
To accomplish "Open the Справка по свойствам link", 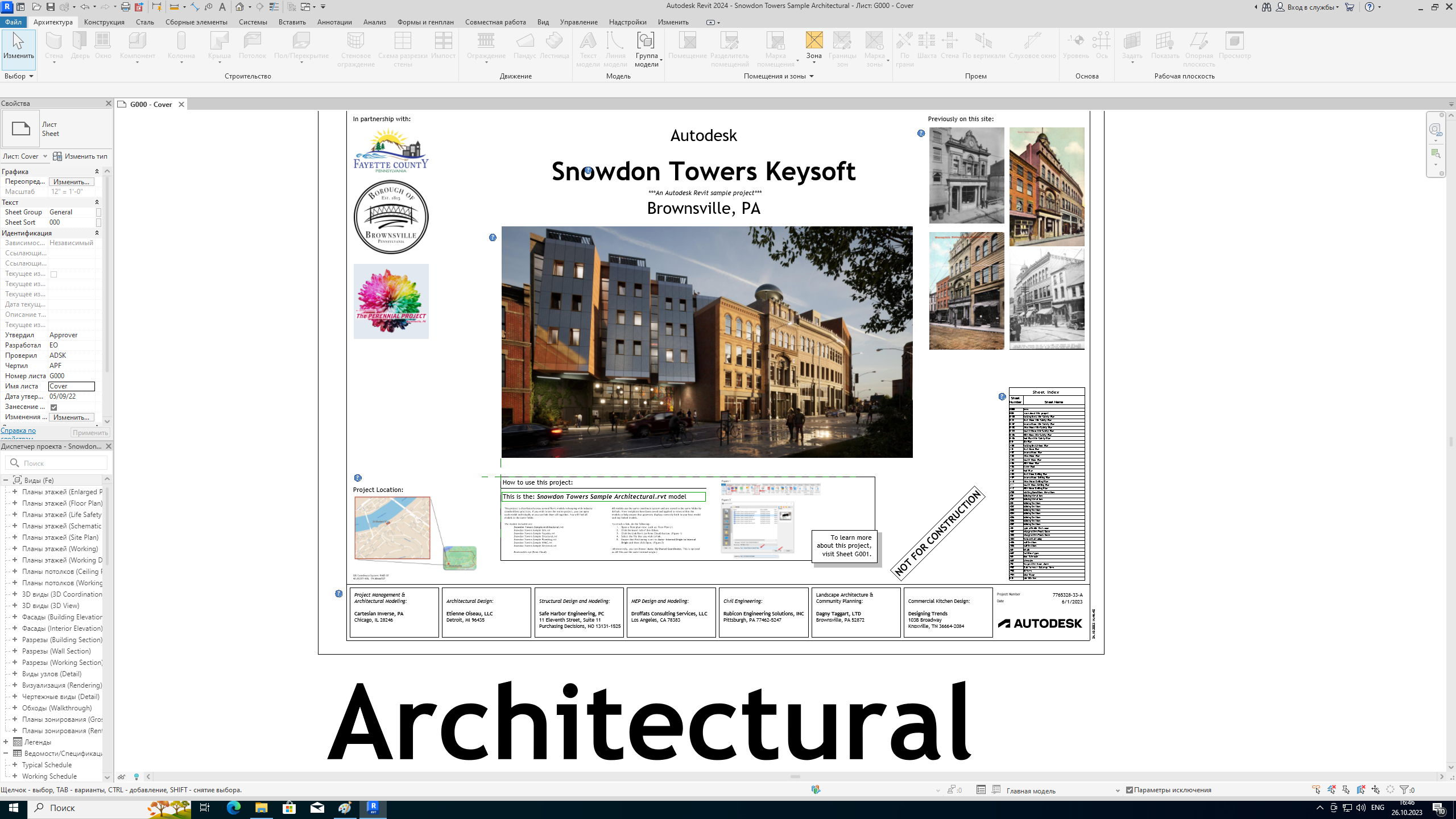I will 18,431.
